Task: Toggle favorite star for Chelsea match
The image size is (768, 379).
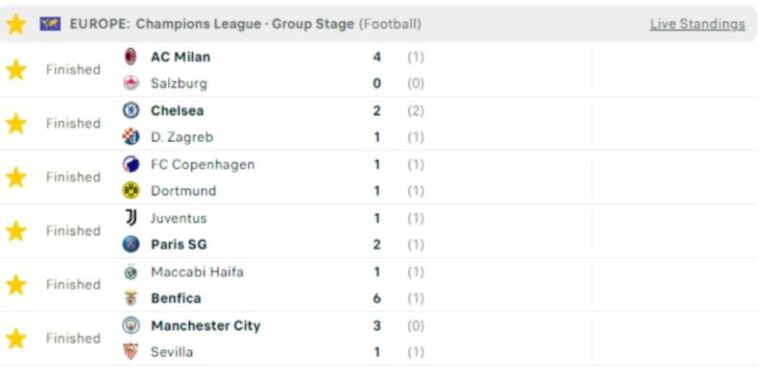Action: pyautogui.click(x=16, y=124)
